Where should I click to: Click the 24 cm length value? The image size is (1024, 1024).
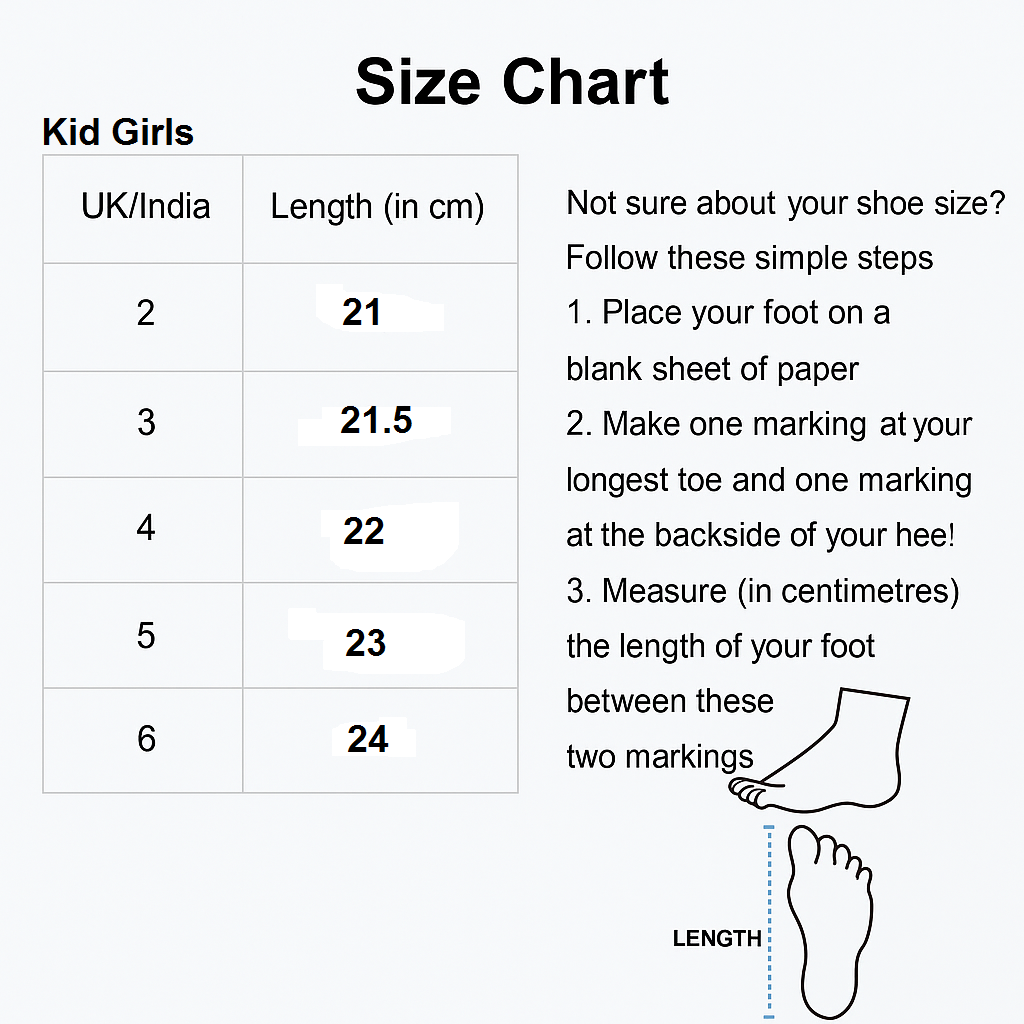coord(368,739)
